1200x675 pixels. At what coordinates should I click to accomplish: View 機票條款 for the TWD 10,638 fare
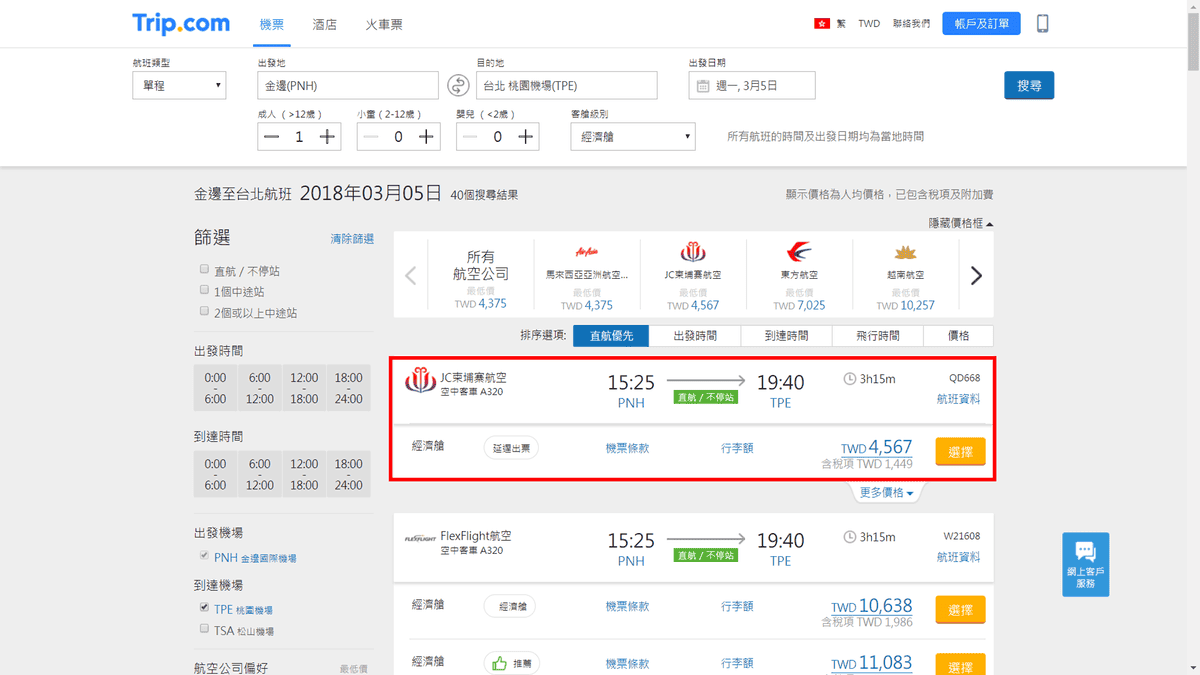click(627, 606)
